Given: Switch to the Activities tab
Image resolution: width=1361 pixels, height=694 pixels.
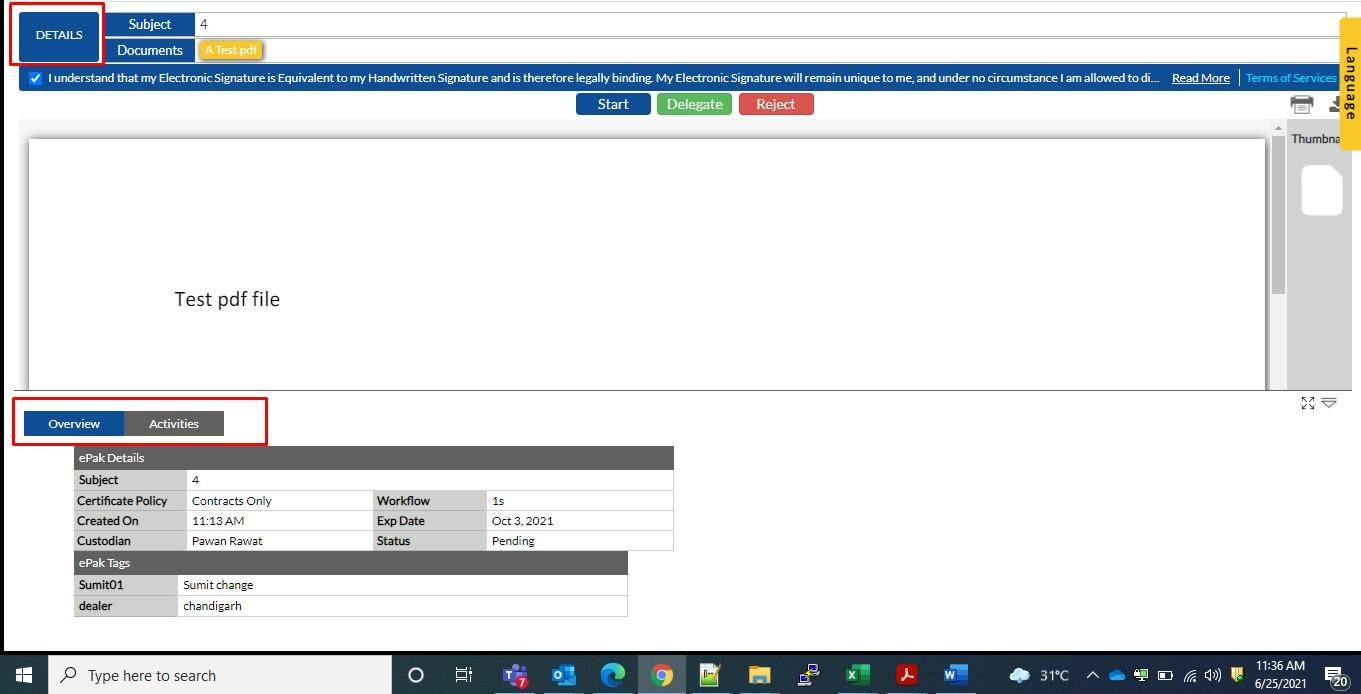Looking at the screenshot, I should tap(174, 424).
